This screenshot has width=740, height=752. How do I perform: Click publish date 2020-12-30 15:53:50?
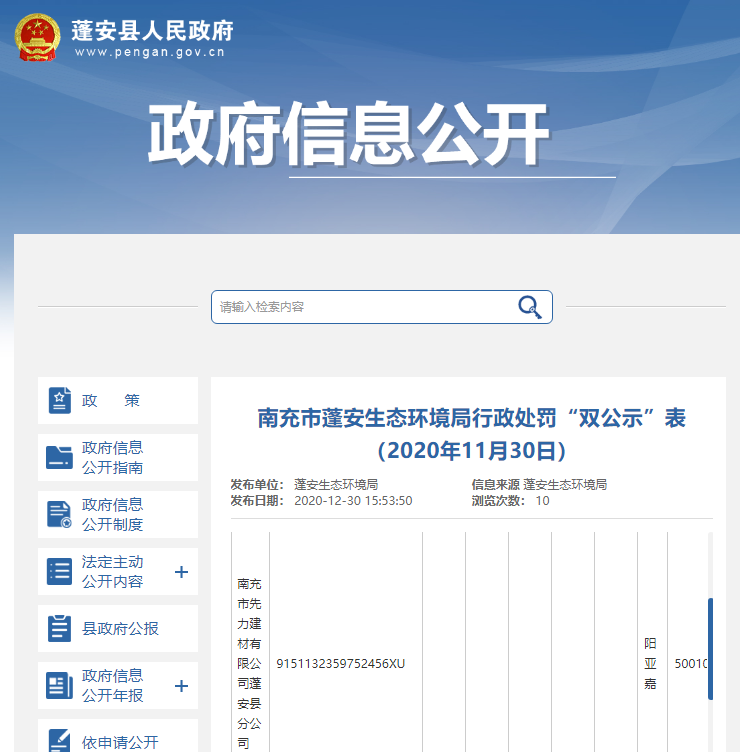353,501
